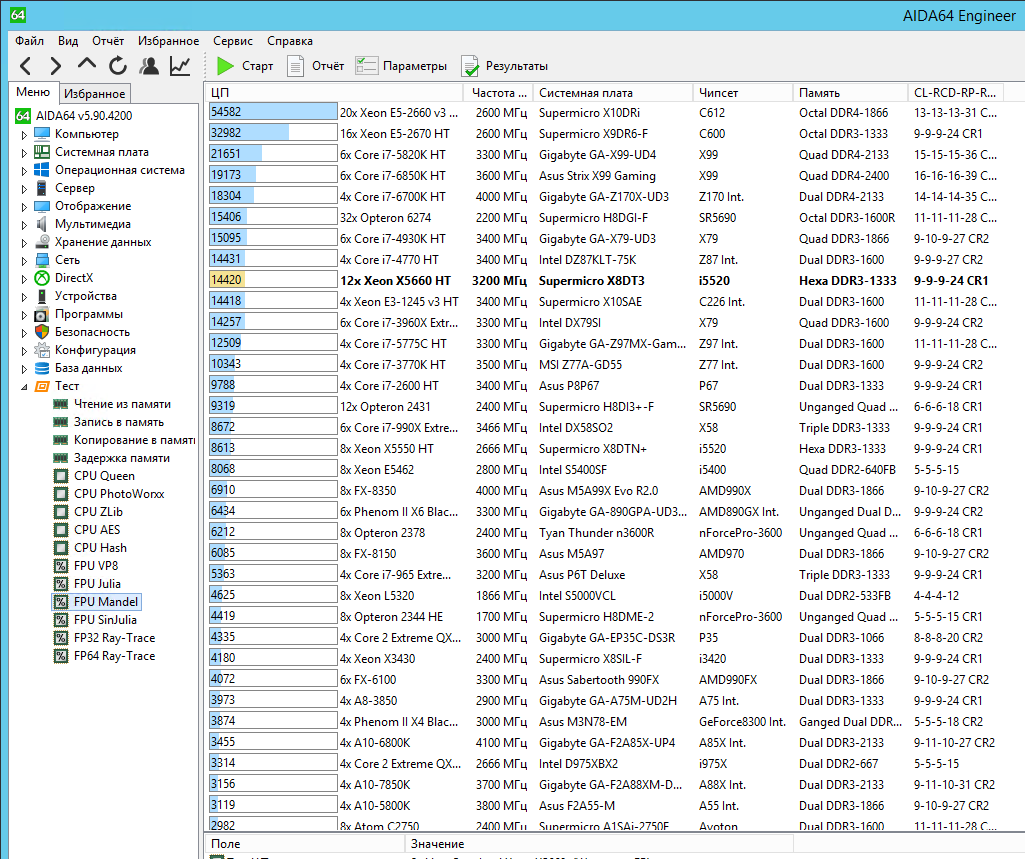Screen dimensions: 1025x859
Task: Click the Supermicro X10DRi cell
Action: click(589, 112)
